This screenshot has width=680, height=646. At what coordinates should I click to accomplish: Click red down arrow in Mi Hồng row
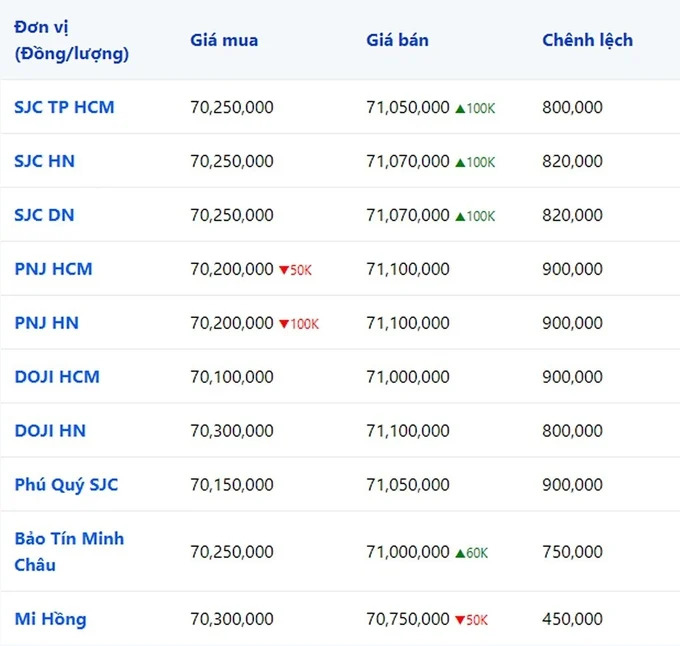point(460,620)
